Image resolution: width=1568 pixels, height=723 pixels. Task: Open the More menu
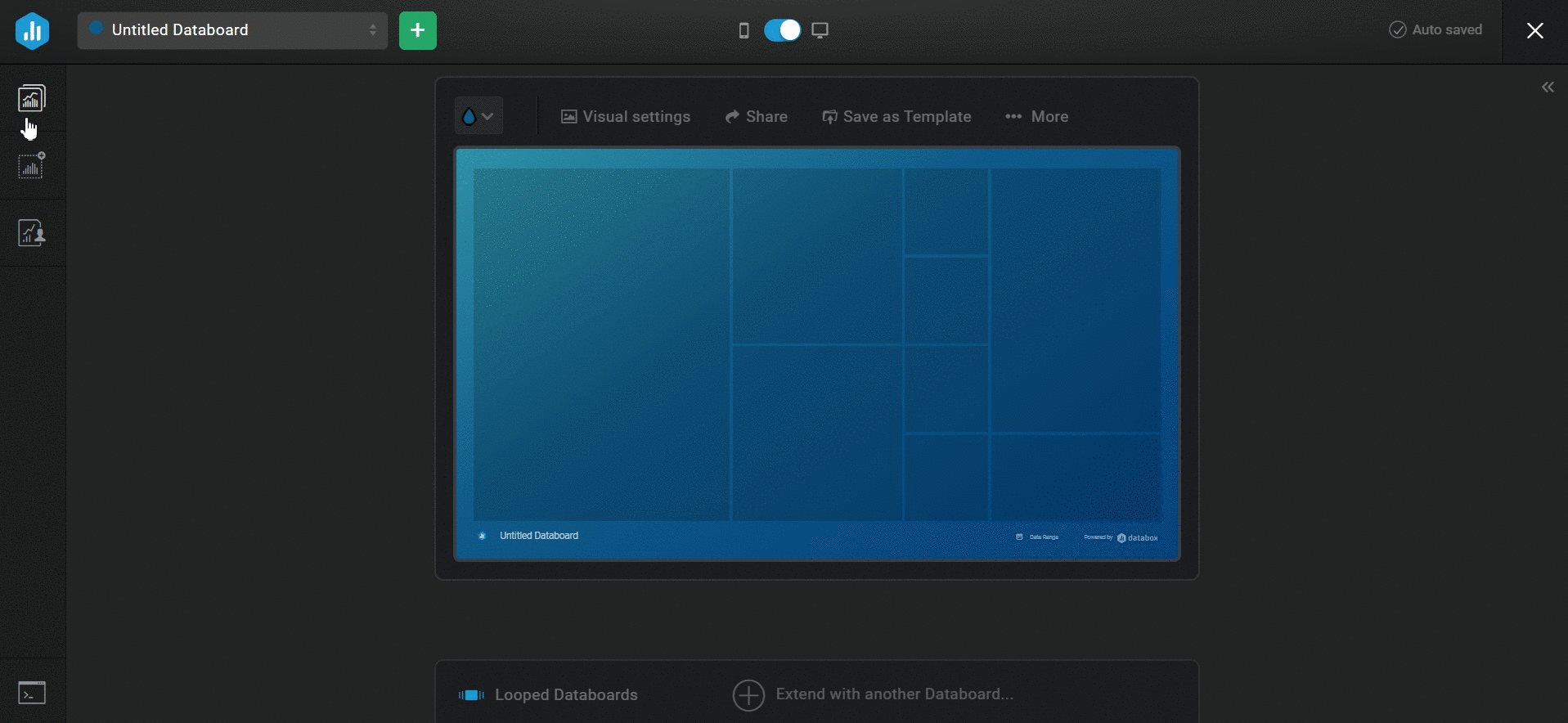pyautogui.click(x=1036, y=117)
